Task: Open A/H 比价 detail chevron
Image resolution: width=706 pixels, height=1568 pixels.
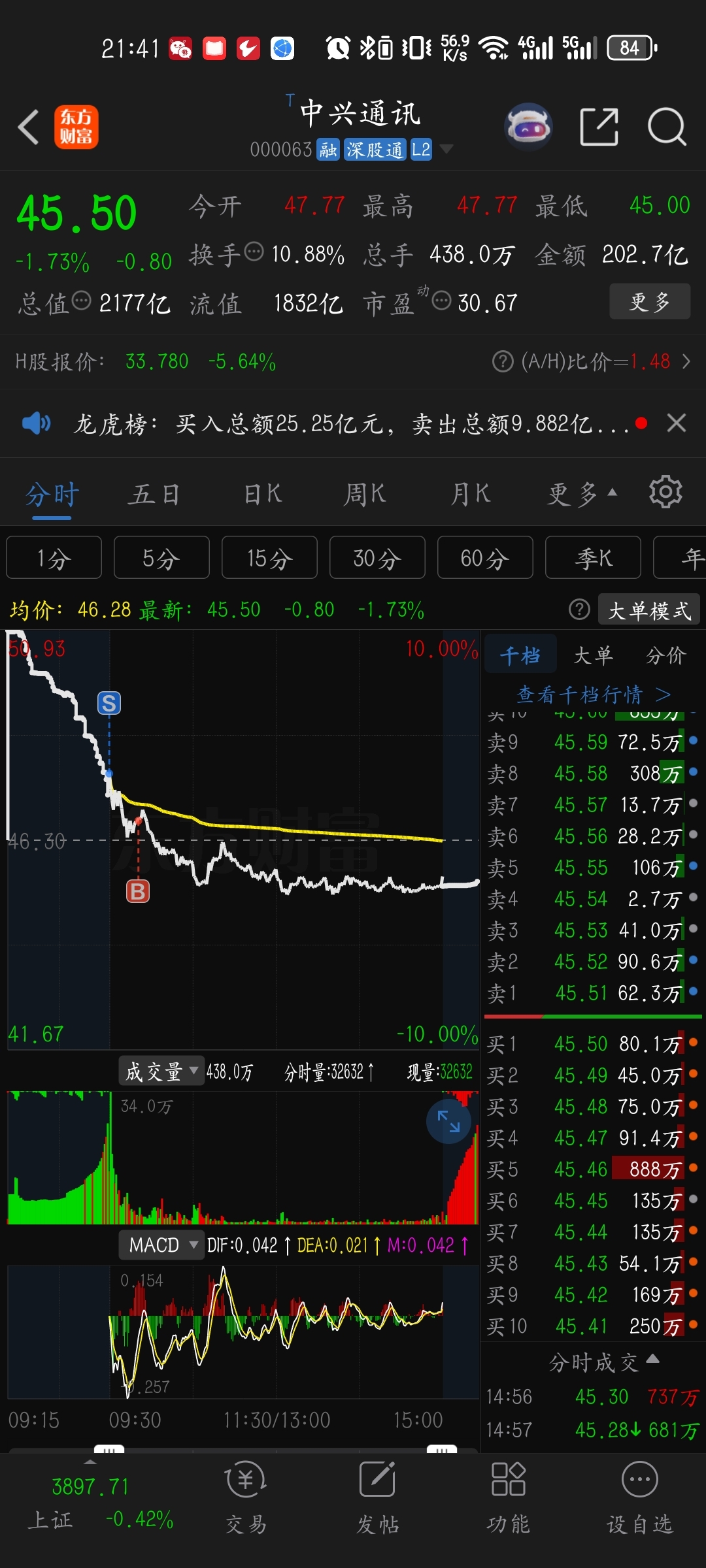Action: pyautogui.click(x=686, y=361)
